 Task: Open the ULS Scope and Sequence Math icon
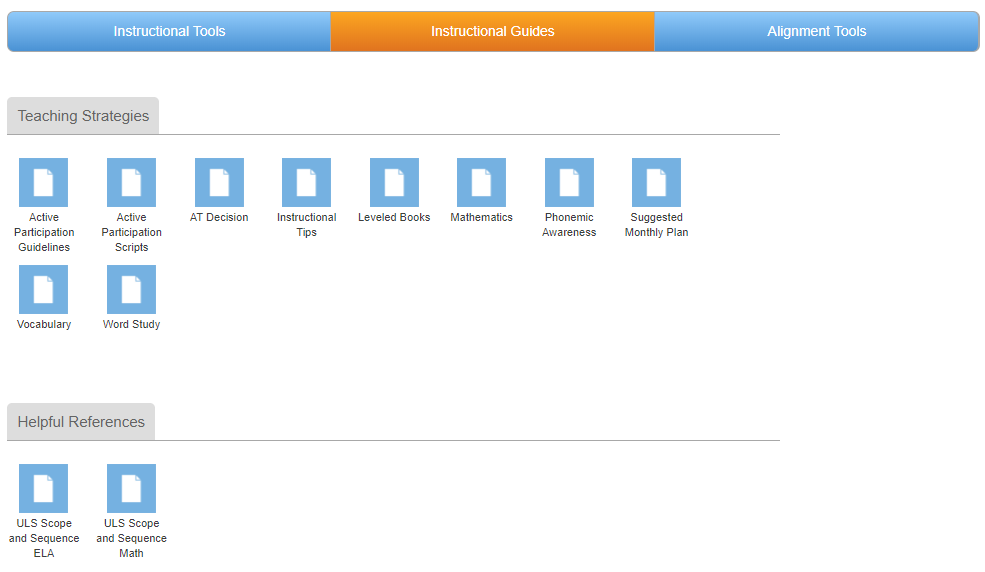click(x=131, y=488)
